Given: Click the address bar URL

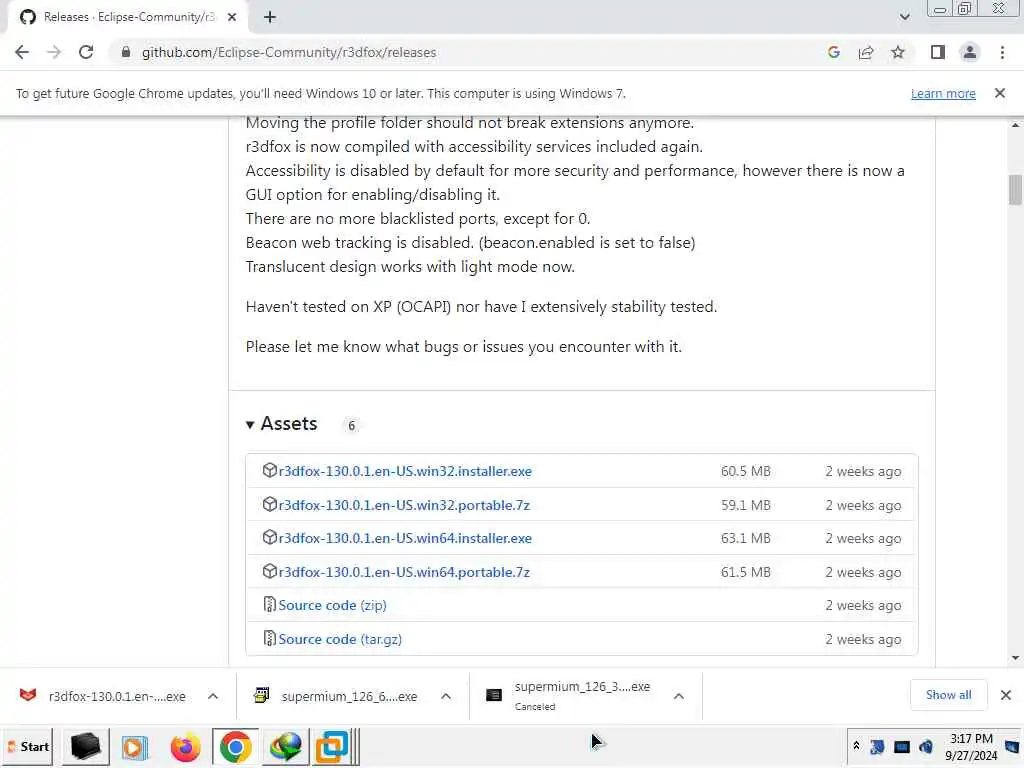Looking at the screenshot, I should click(x=289, y=52).
